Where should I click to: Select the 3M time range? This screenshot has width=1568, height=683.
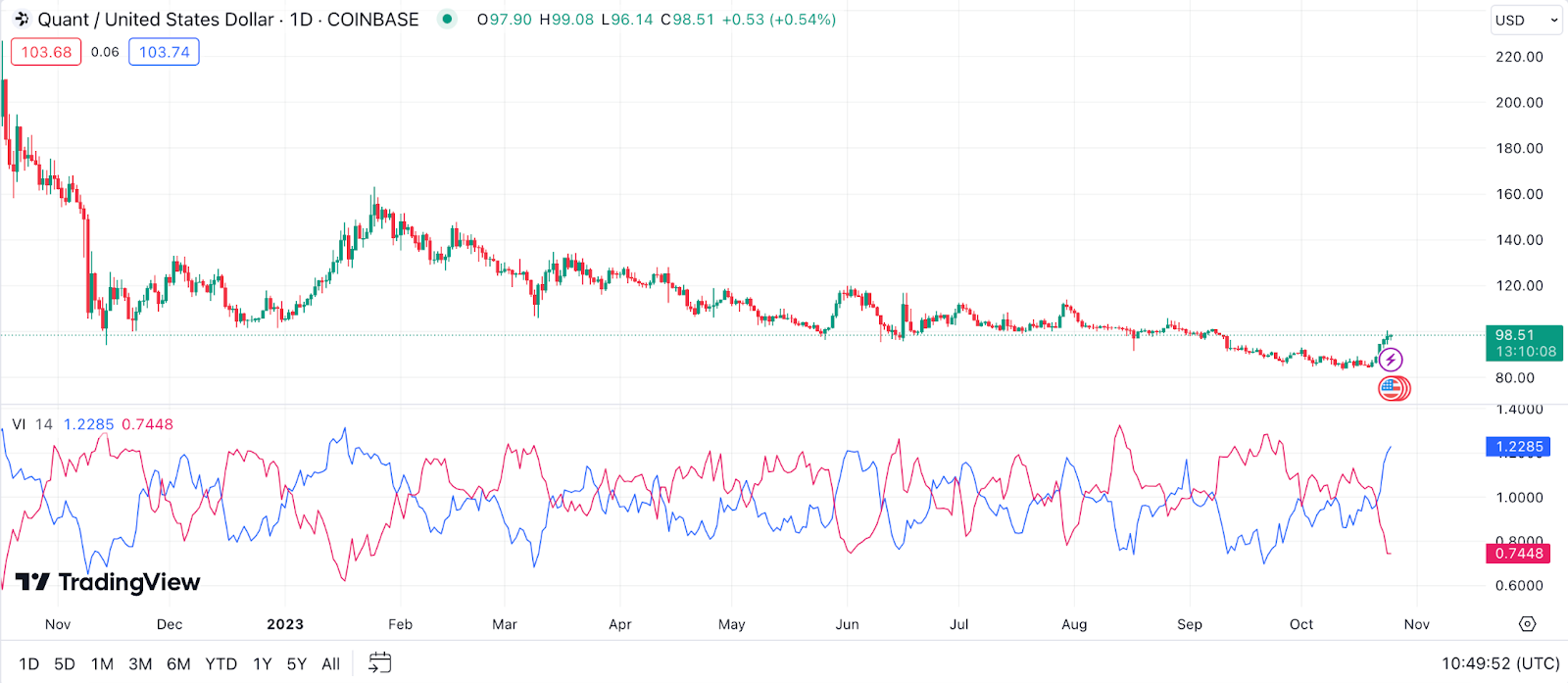(140, 663)
